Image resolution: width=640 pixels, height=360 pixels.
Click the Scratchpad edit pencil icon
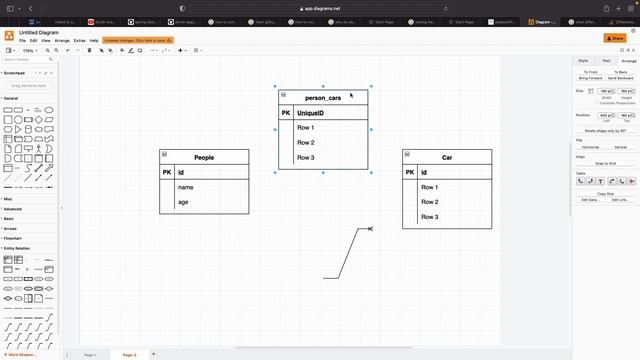[45, 73]
